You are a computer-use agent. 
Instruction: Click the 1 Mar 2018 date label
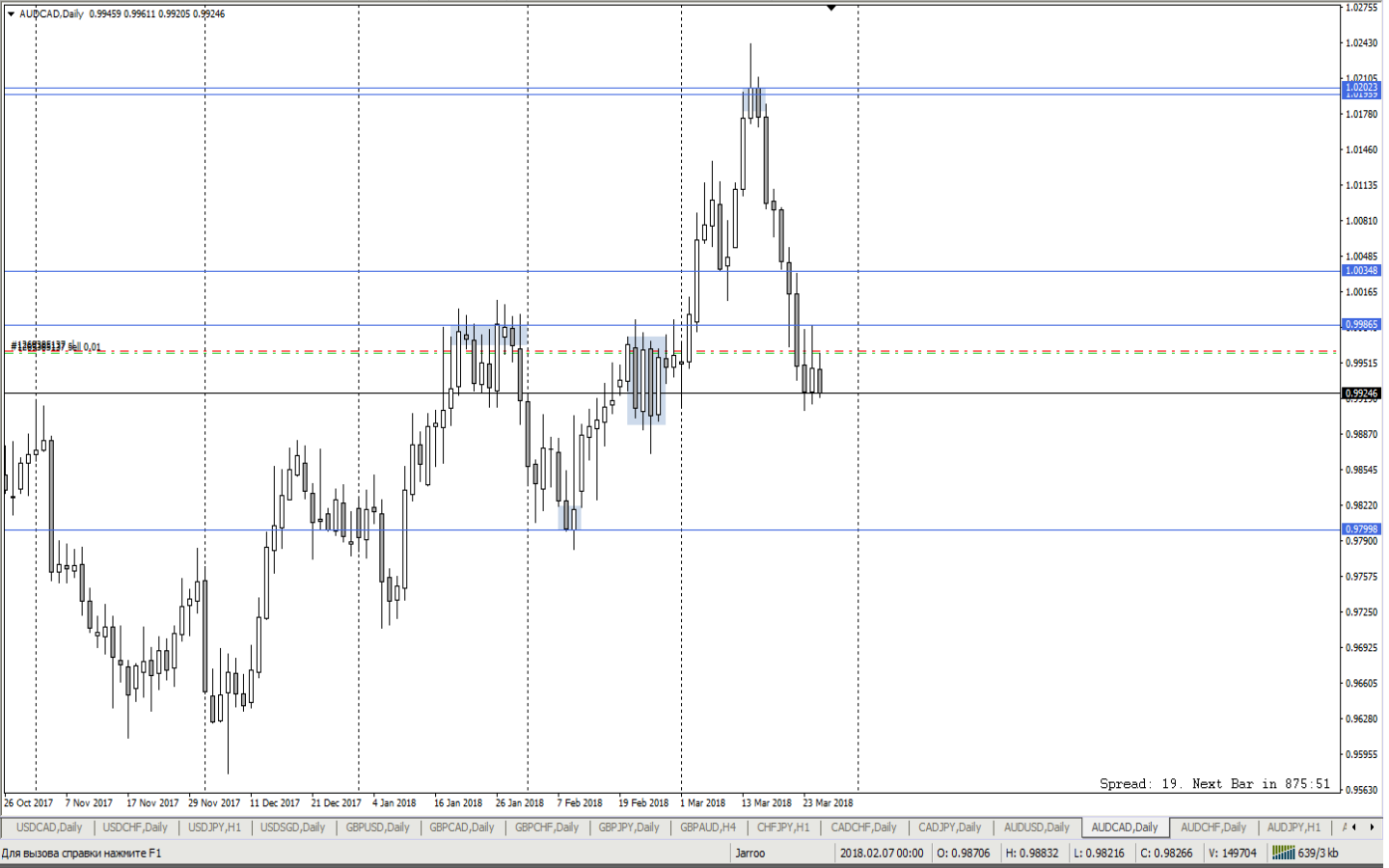click(702, 802)
